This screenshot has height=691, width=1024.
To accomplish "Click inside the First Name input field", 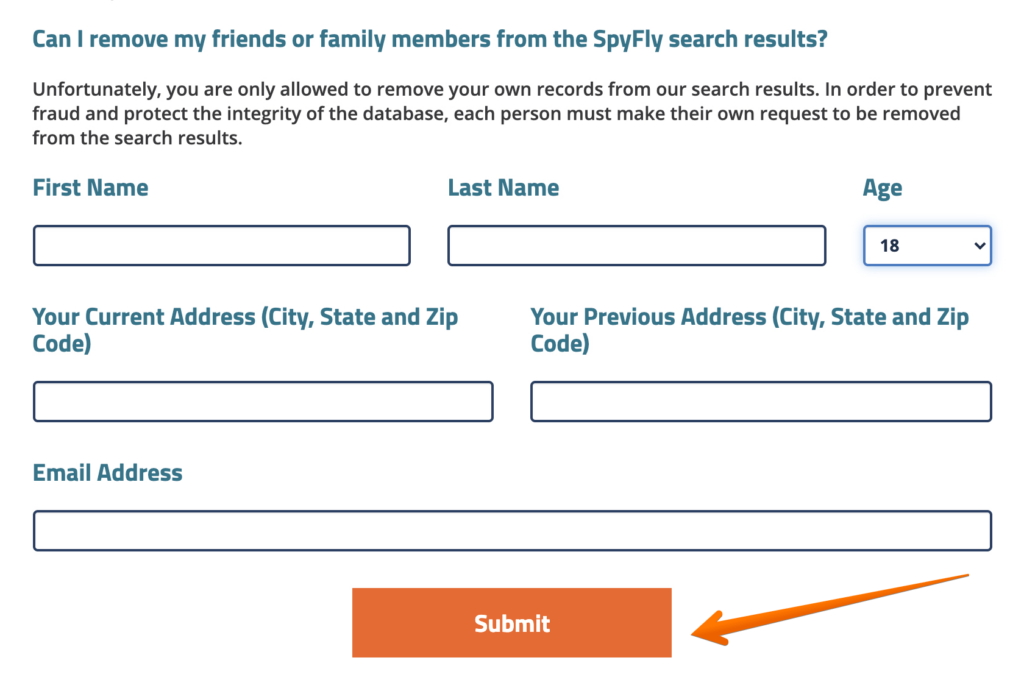I will coord(220,245).
